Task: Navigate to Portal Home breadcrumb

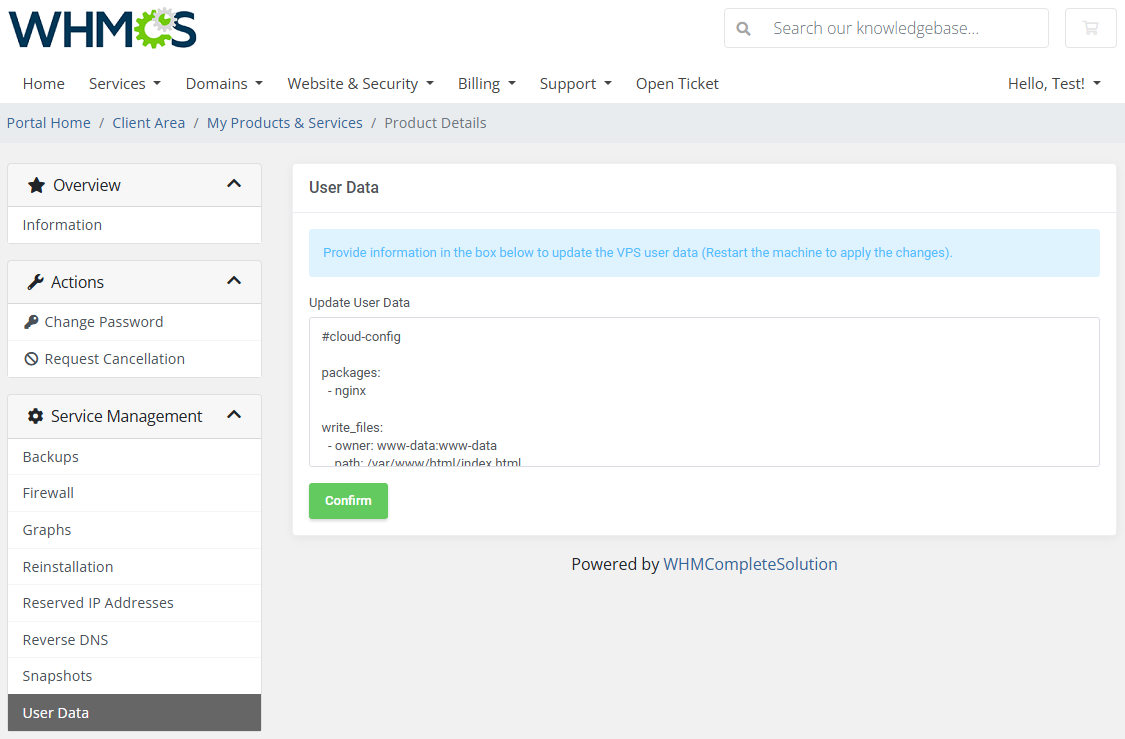Action: pos(48,122)
